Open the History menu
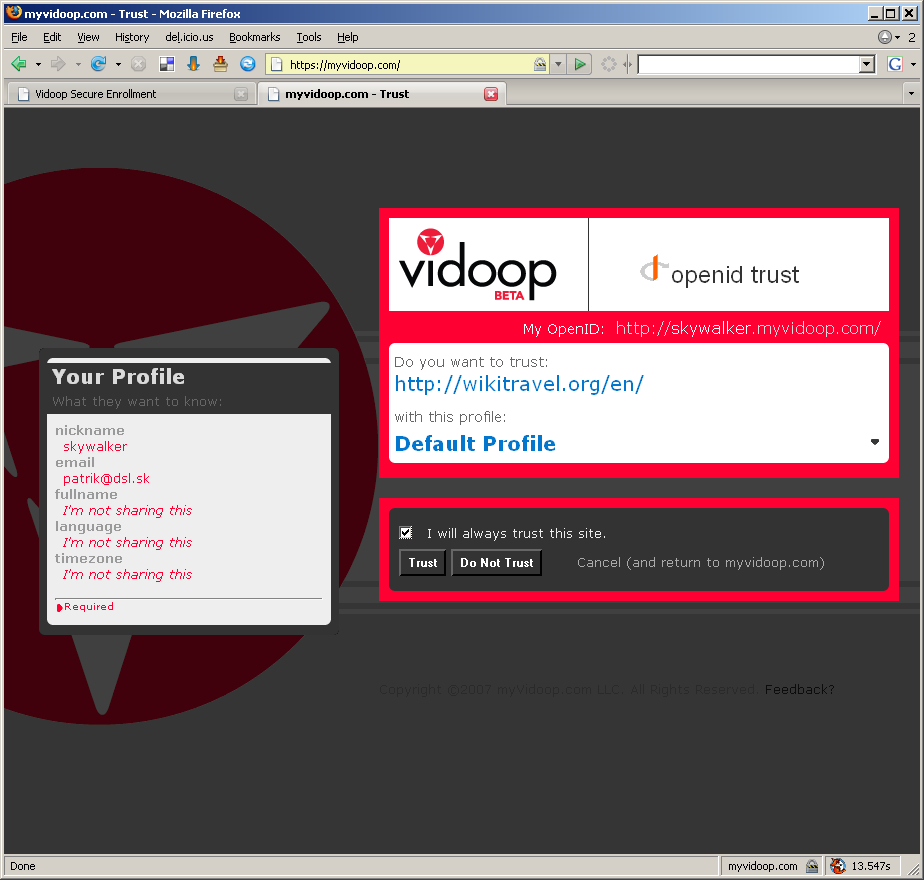Image resolution: width=924 pixels, height=880 pixels. pyautogui.click(x=132, y=37)
